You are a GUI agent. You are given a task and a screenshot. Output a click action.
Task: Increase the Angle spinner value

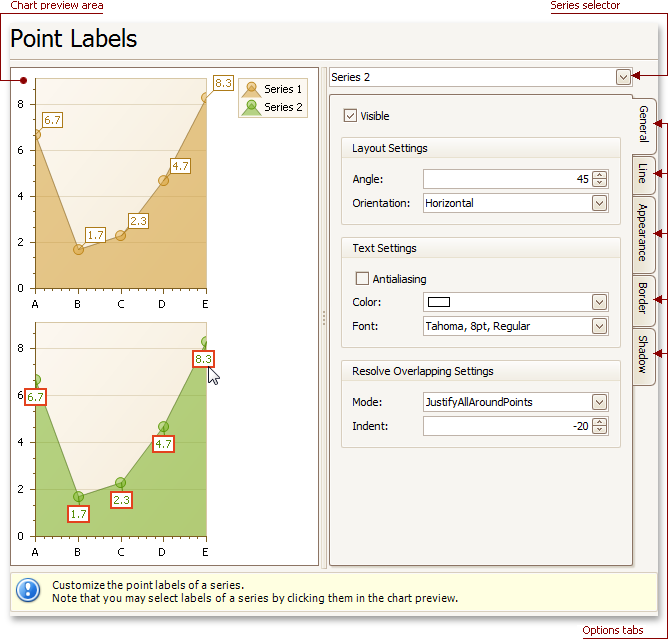click(x=599, y=175)
